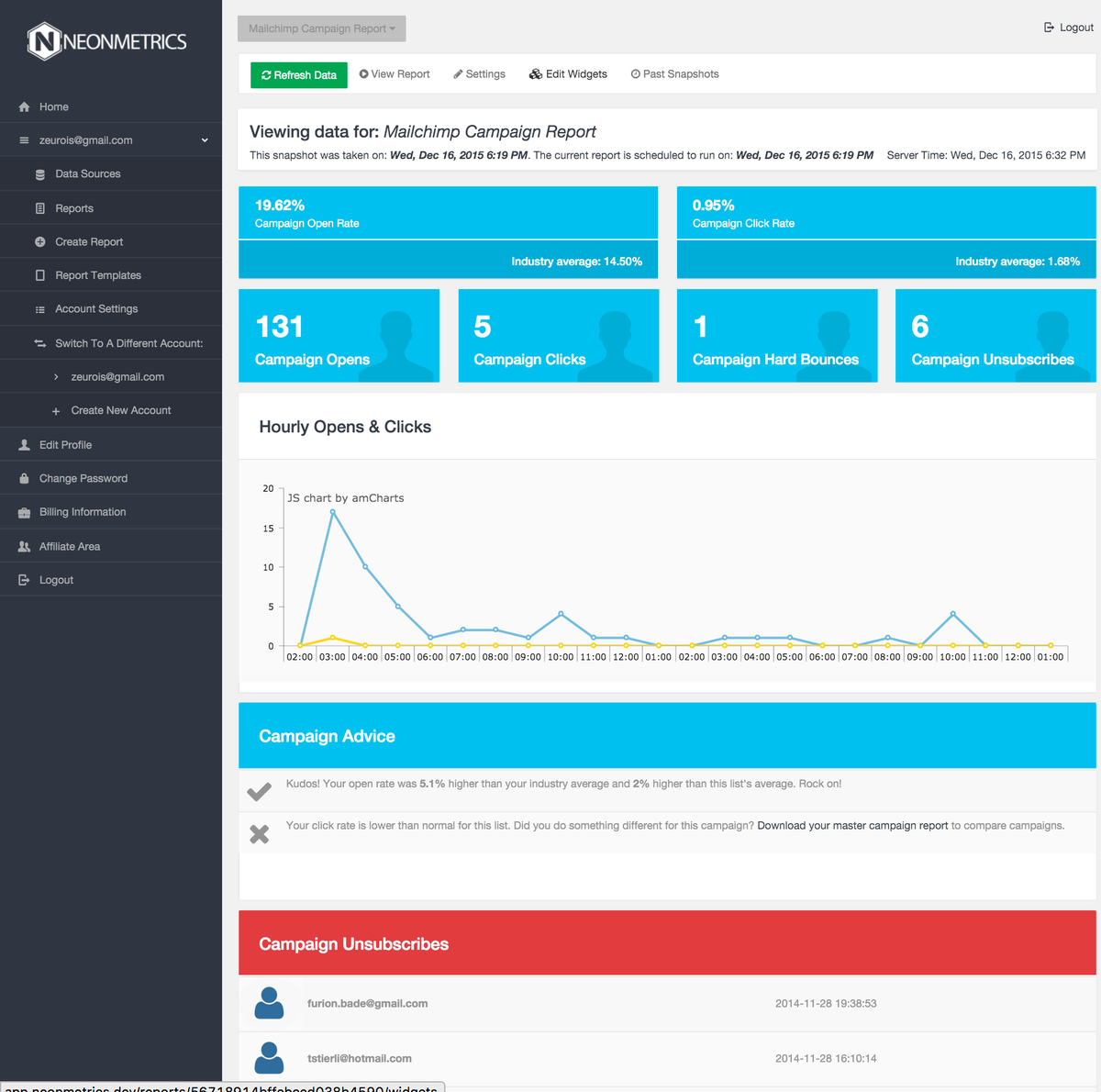
Task: Click the plus icon beside Create New Account
Action: 56,411
